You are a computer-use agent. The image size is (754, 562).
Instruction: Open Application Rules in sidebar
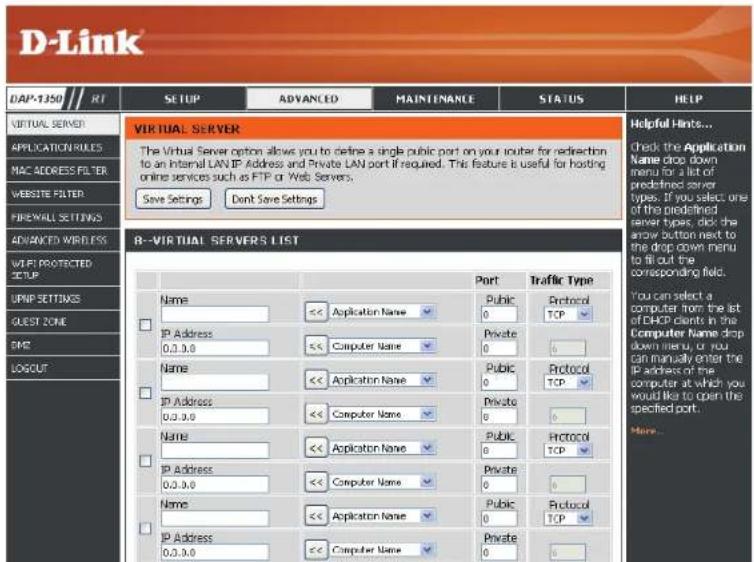tap(63, 148)
